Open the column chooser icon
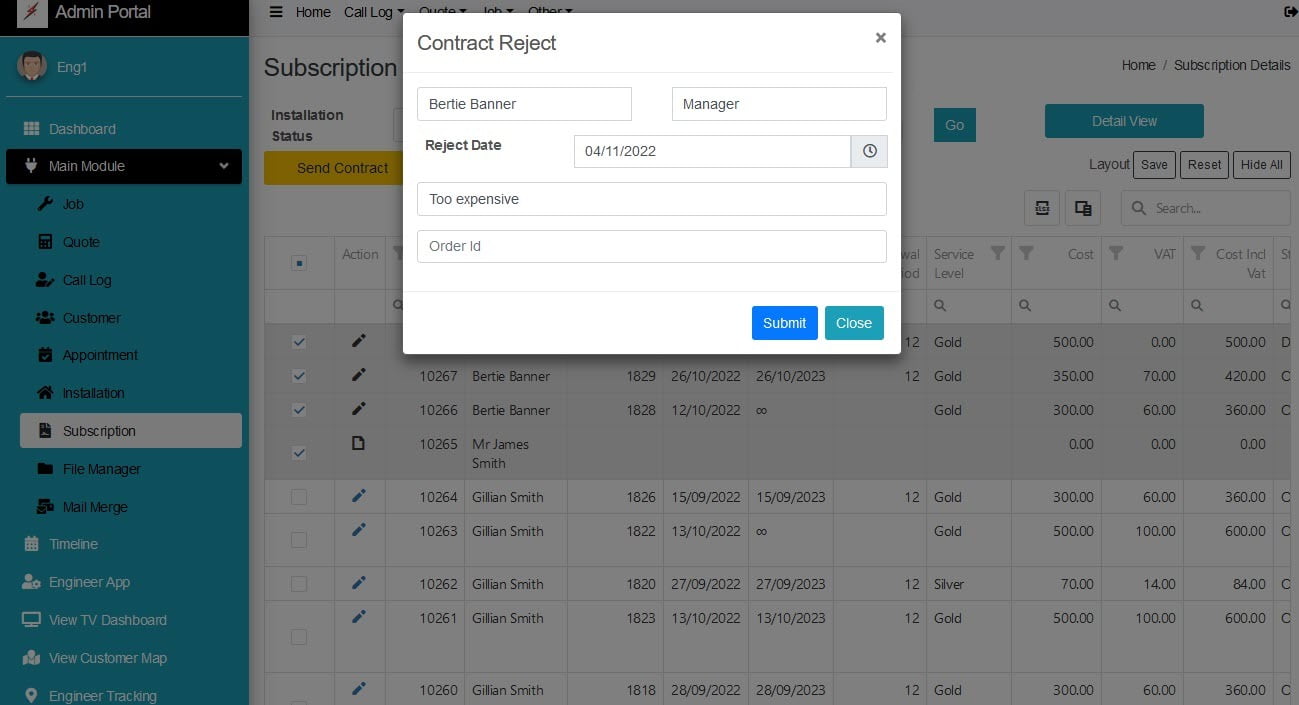 coord(1082,208)
